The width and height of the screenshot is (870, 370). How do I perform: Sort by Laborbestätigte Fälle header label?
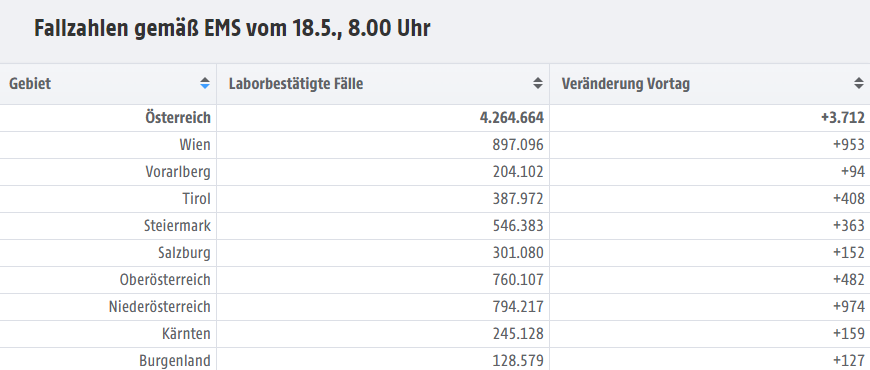(x=296, y=84)
